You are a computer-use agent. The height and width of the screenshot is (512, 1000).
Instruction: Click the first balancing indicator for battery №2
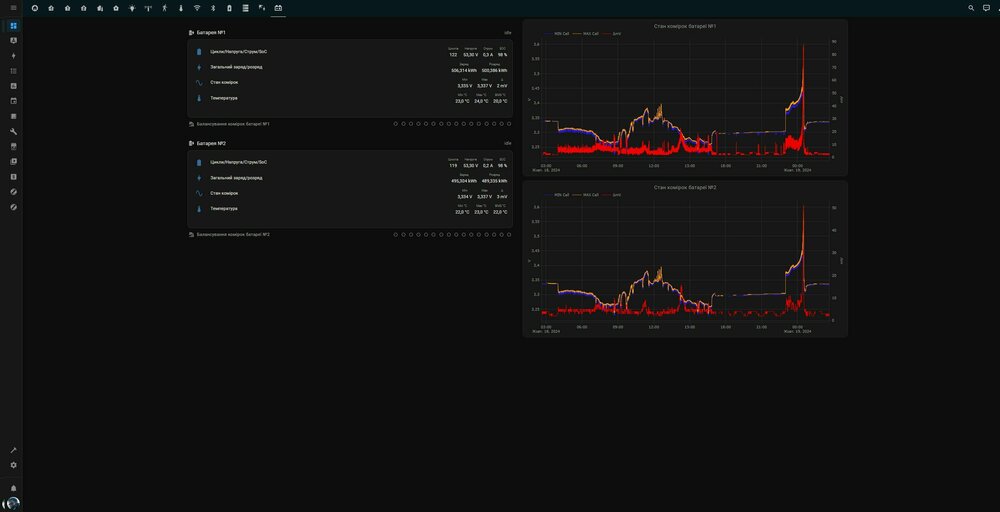click(396, 234)
